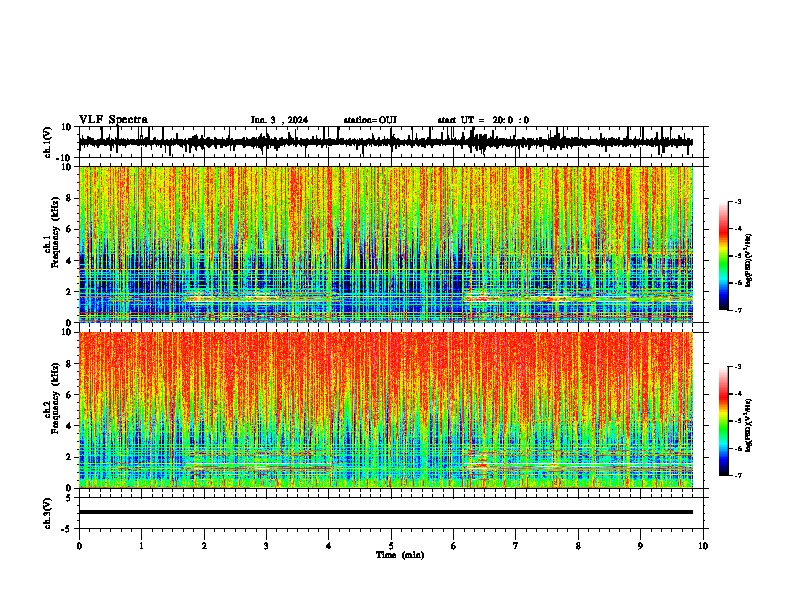
Task: Click the "4" kHz tick on ch.1 frequency axis
Action: click(69, 261)
